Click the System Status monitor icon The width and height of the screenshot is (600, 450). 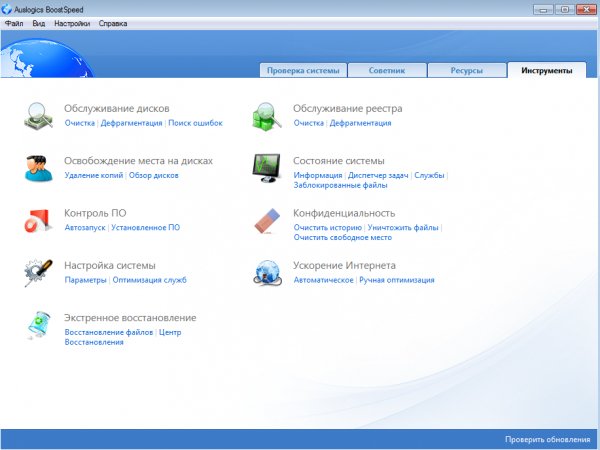[x=266, y=168]
